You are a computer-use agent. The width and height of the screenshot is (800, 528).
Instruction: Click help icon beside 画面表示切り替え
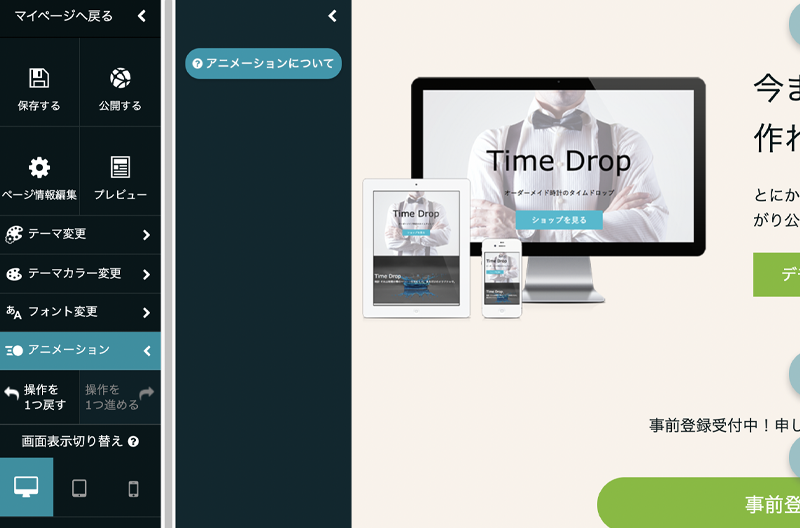(x=133, y=441)
